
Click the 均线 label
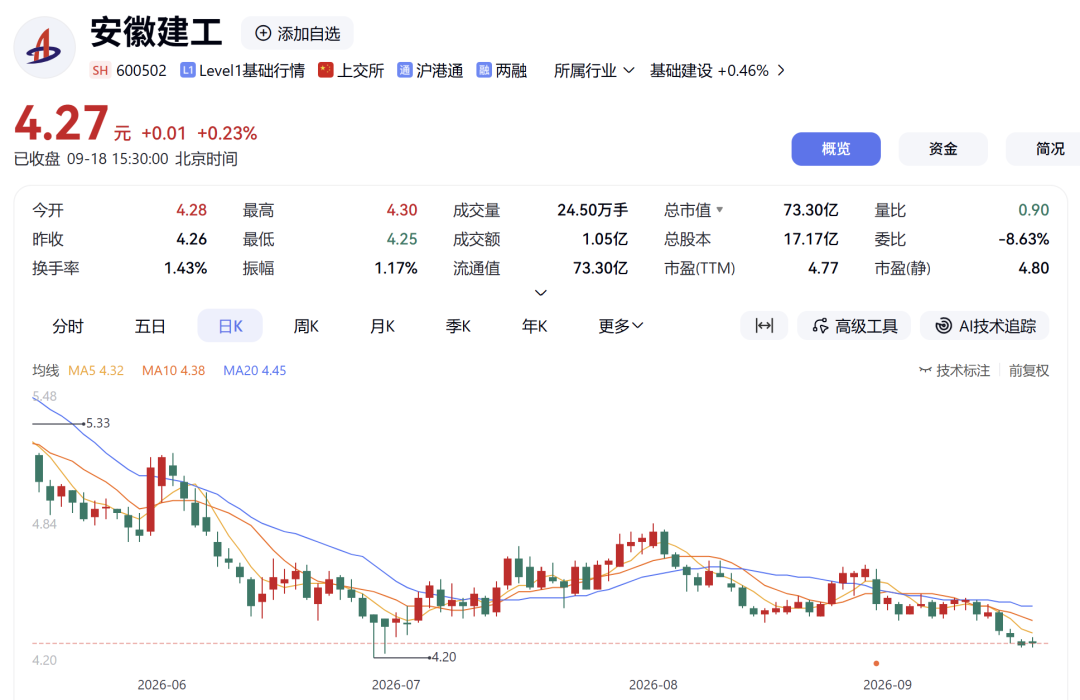[x=45, y=371]
